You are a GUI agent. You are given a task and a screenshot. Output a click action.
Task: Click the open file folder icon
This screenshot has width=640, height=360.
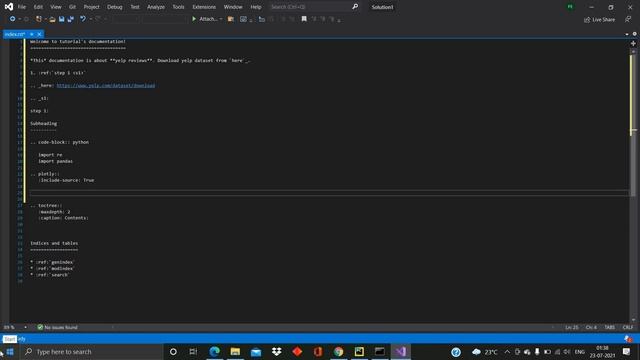click(x=52, y=19)
